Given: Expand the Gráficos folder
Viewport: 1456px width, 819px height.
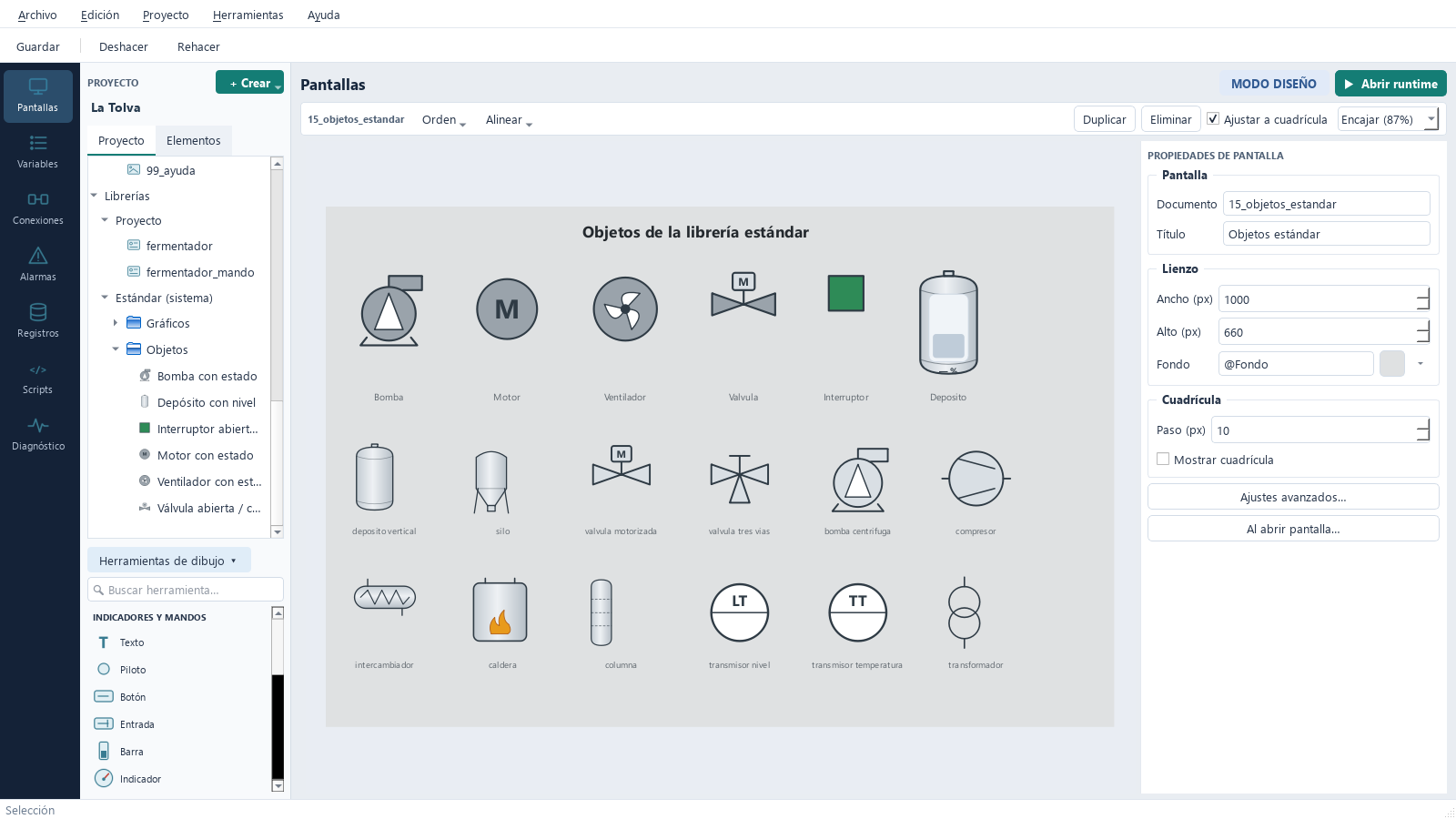Looking at the screenshot, I should 116,323.
